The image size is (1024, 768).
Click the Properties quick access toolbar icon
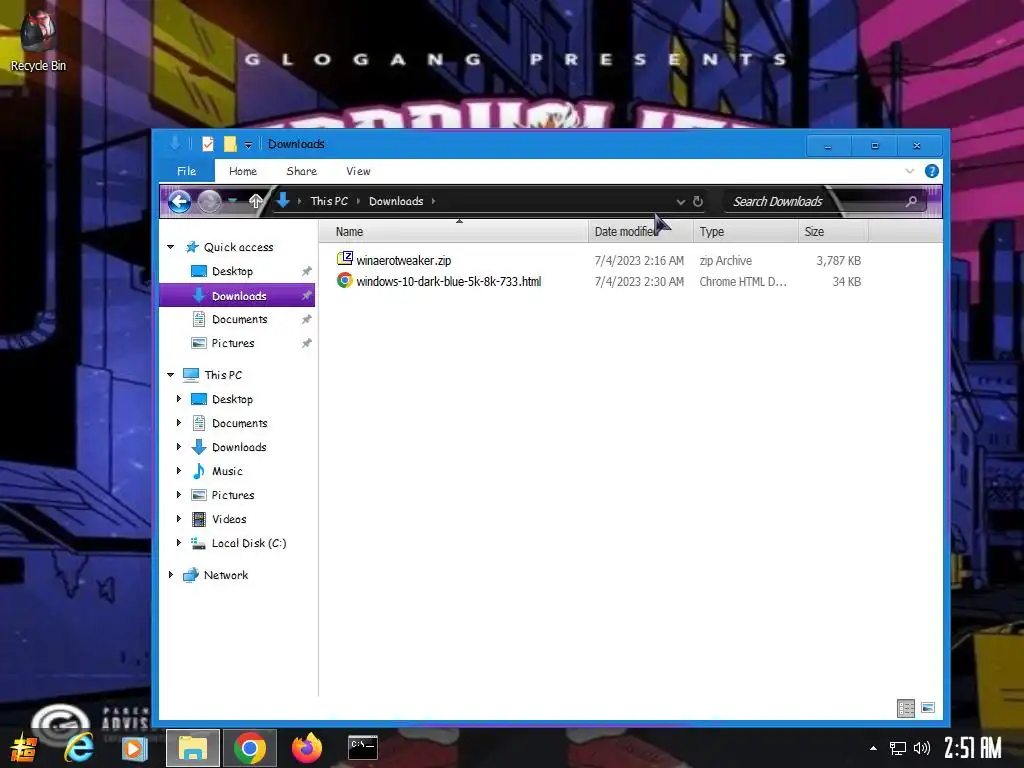click(x=208, y=144)
